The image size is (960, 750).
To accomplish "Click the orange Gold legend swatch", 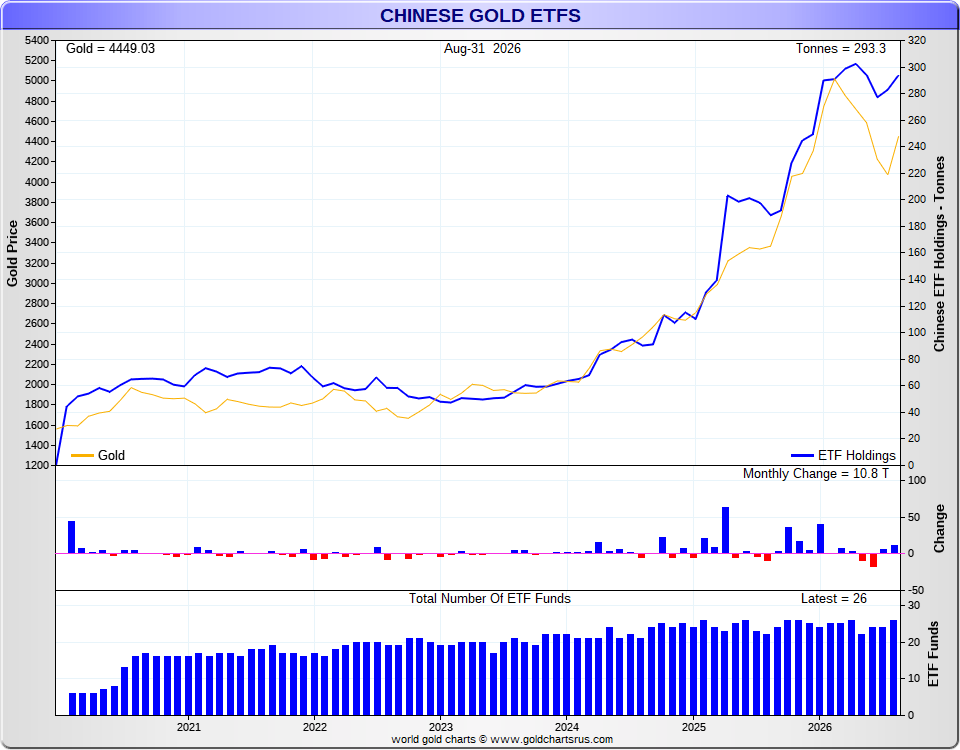I will click(x=82, y=456).
